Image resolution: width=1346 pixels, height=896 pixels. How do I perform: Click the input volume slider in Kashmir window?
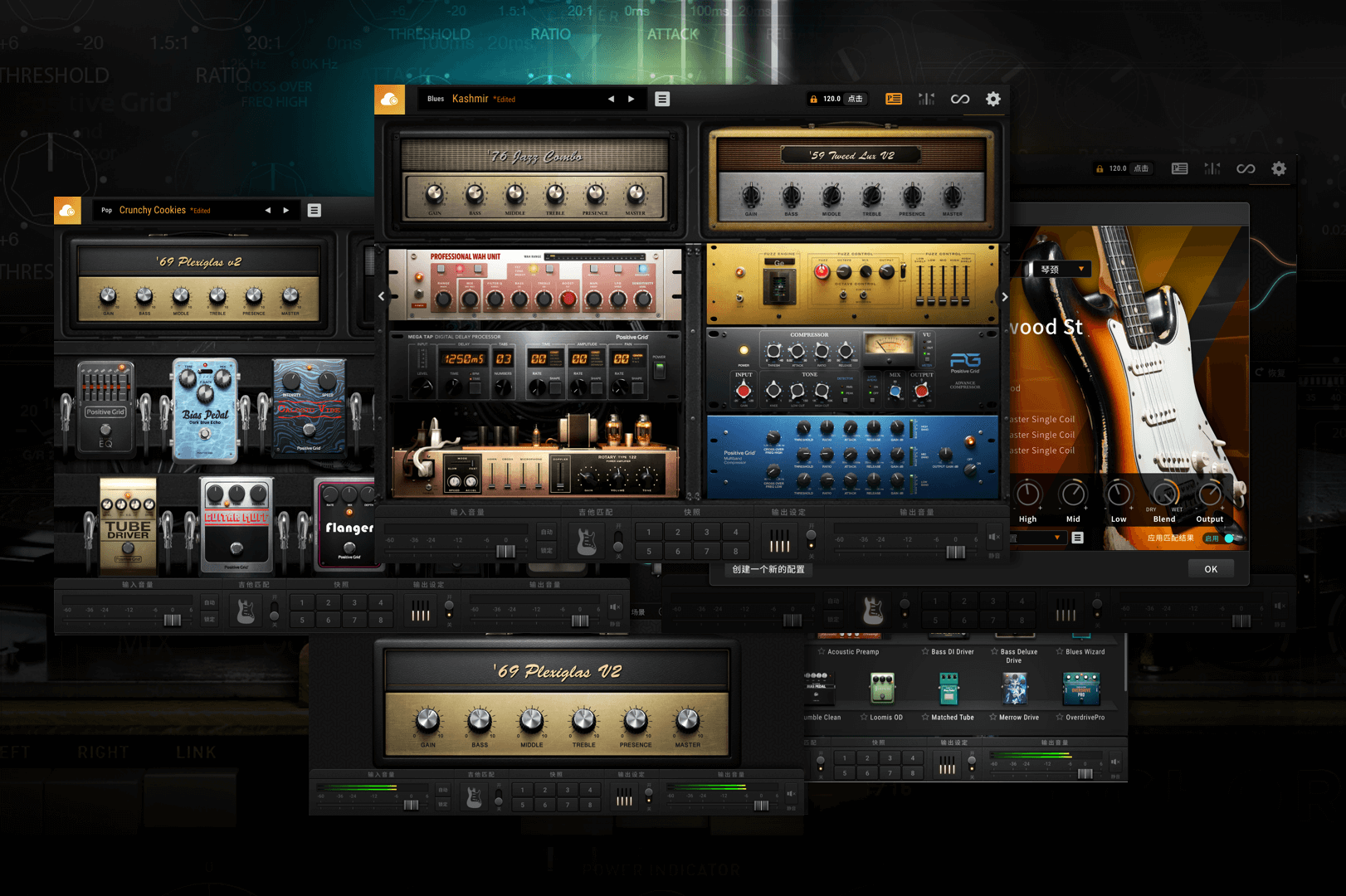[x=505, y=551]
